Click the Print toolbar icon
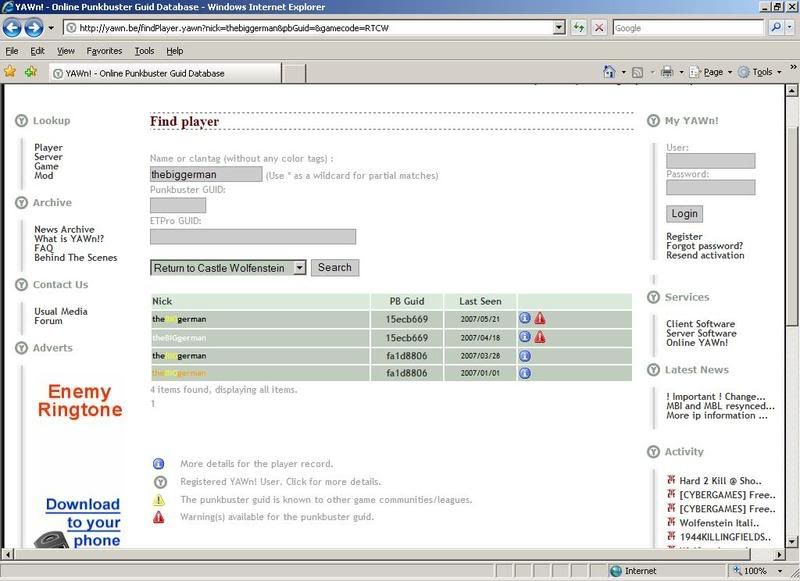This screenshot has height=581, width=800. coord(667,72)
